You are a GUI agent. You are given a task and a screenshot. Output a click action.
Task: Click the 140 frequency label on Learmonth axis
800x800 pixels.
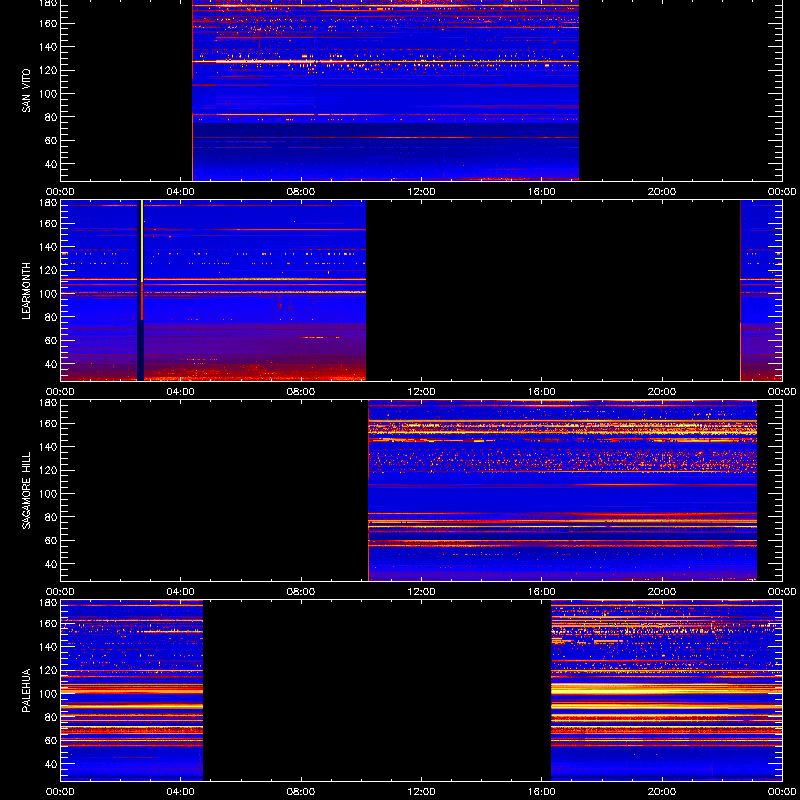50,247
